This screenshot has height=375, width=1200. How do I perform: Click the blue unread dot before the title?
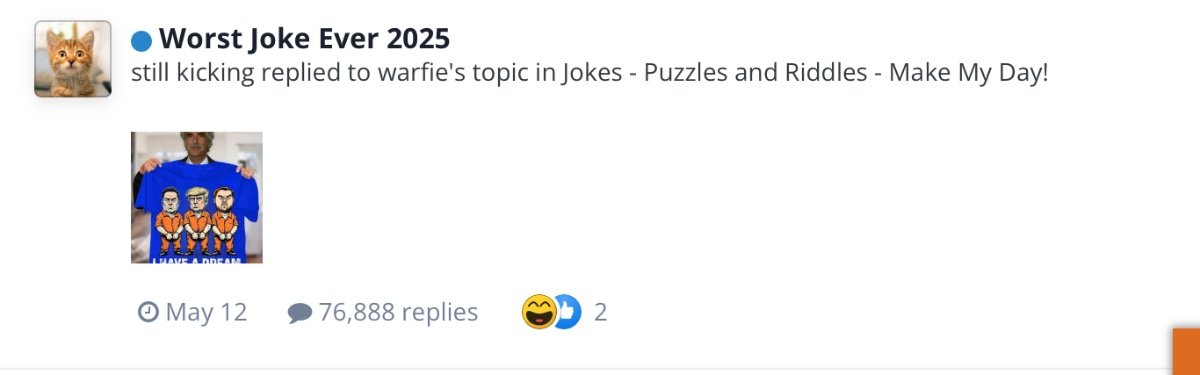(x=142, y=40)
